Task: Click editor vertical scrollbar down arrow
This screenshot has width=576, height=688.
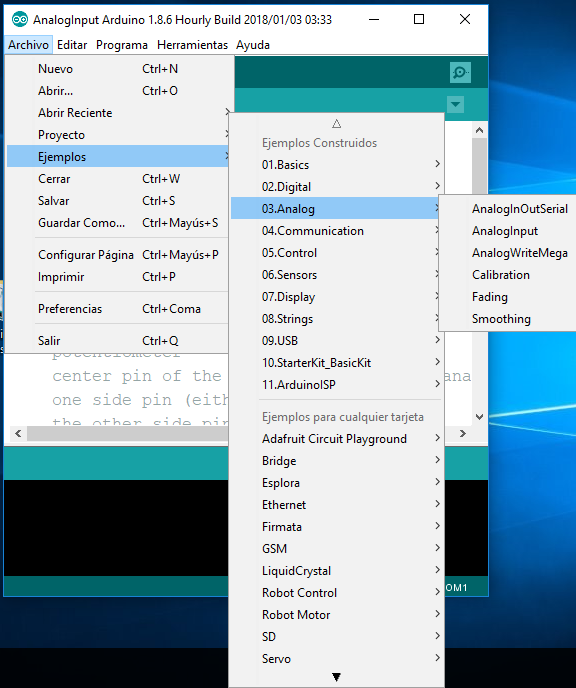Action: pos(479,416)
